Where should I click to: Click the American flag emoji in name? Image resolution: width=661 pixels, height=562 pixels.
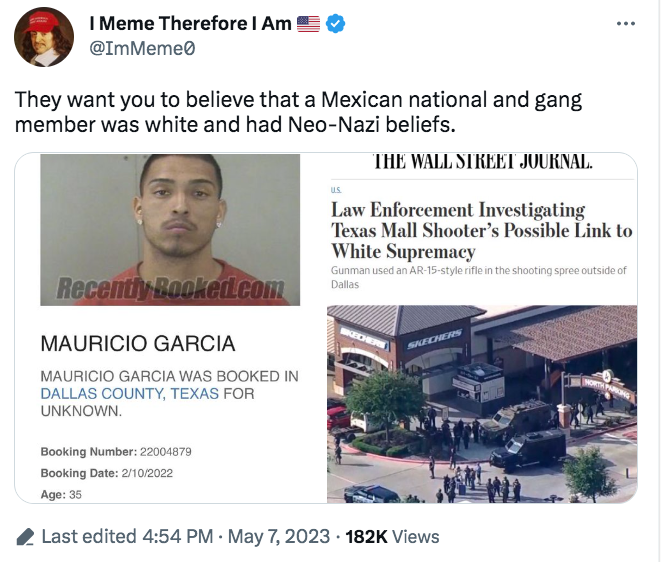308,24
